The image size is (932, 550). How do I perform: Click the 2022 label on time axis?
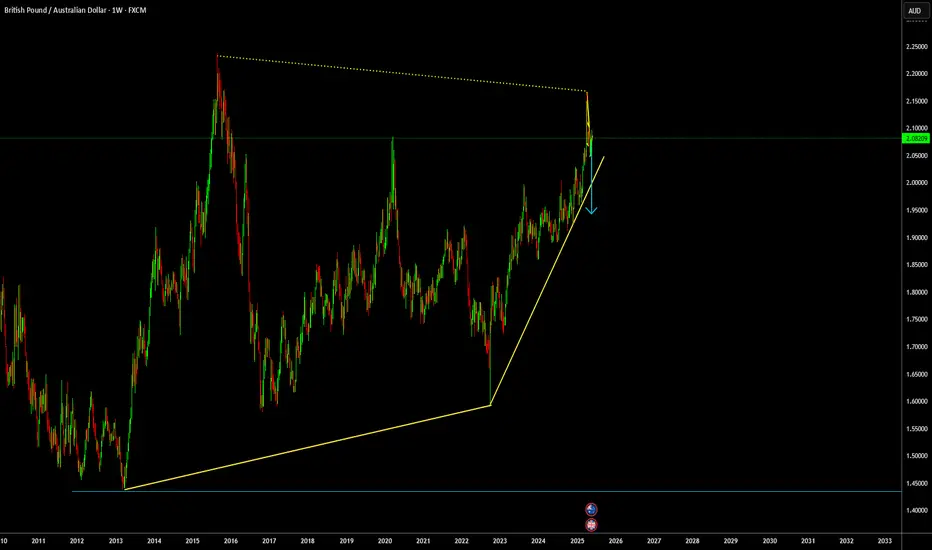click(x=461, y=541)
